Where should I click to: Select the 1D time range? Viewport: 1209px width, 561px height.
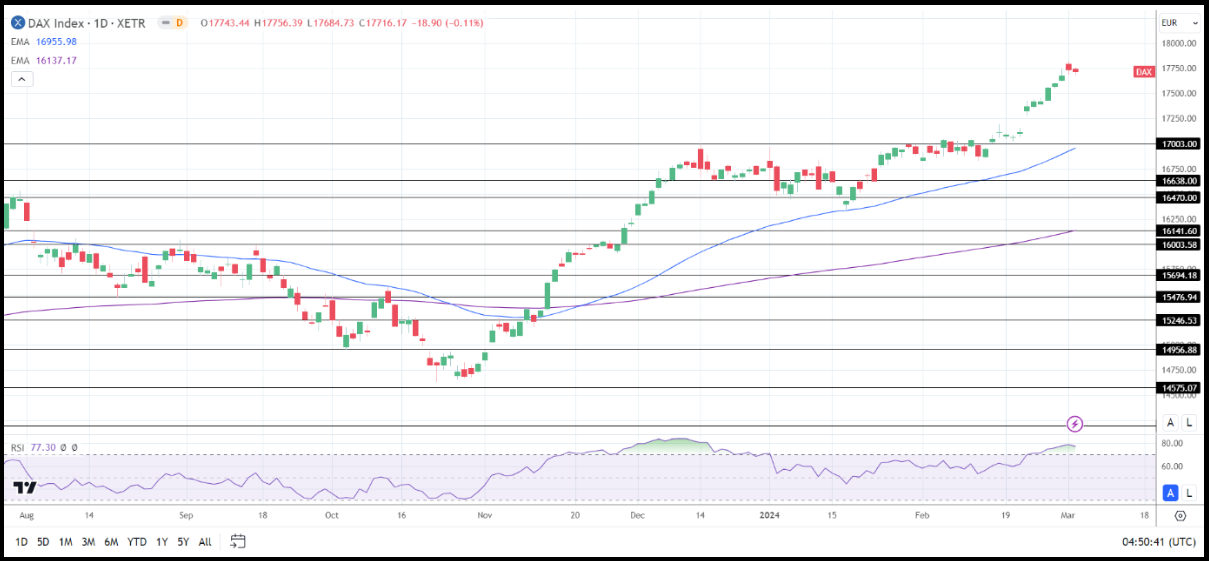point(21,542)
